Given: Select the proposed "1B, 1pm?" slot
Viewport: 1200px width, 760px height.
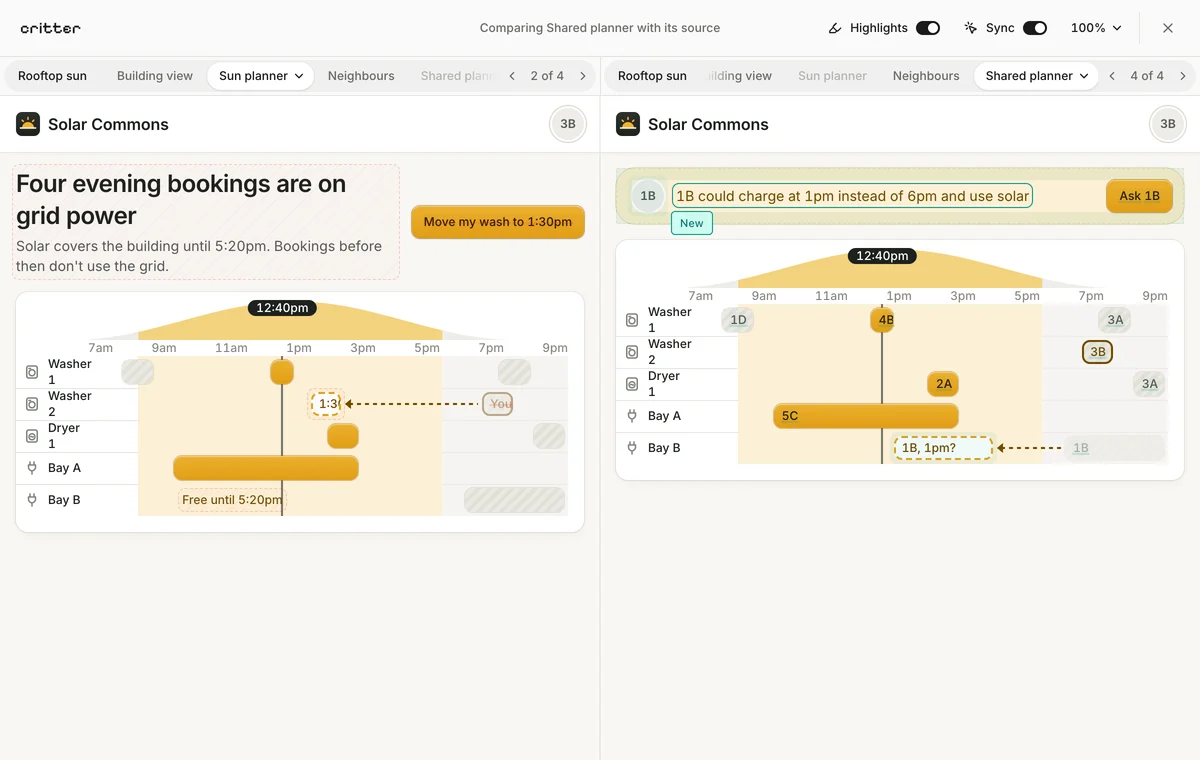Looking at the screenshot, I should [943, 448].
